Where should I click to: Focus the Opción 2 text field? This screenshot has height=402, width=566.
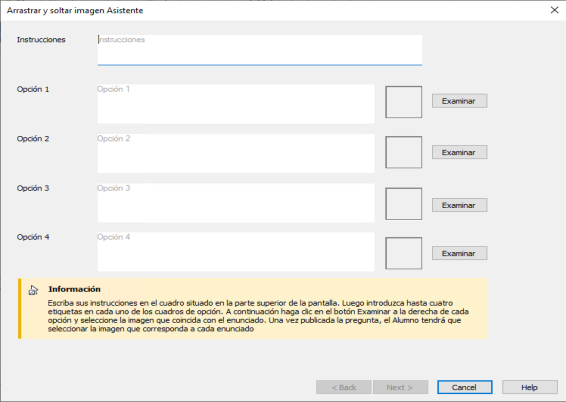pos(236,153)
